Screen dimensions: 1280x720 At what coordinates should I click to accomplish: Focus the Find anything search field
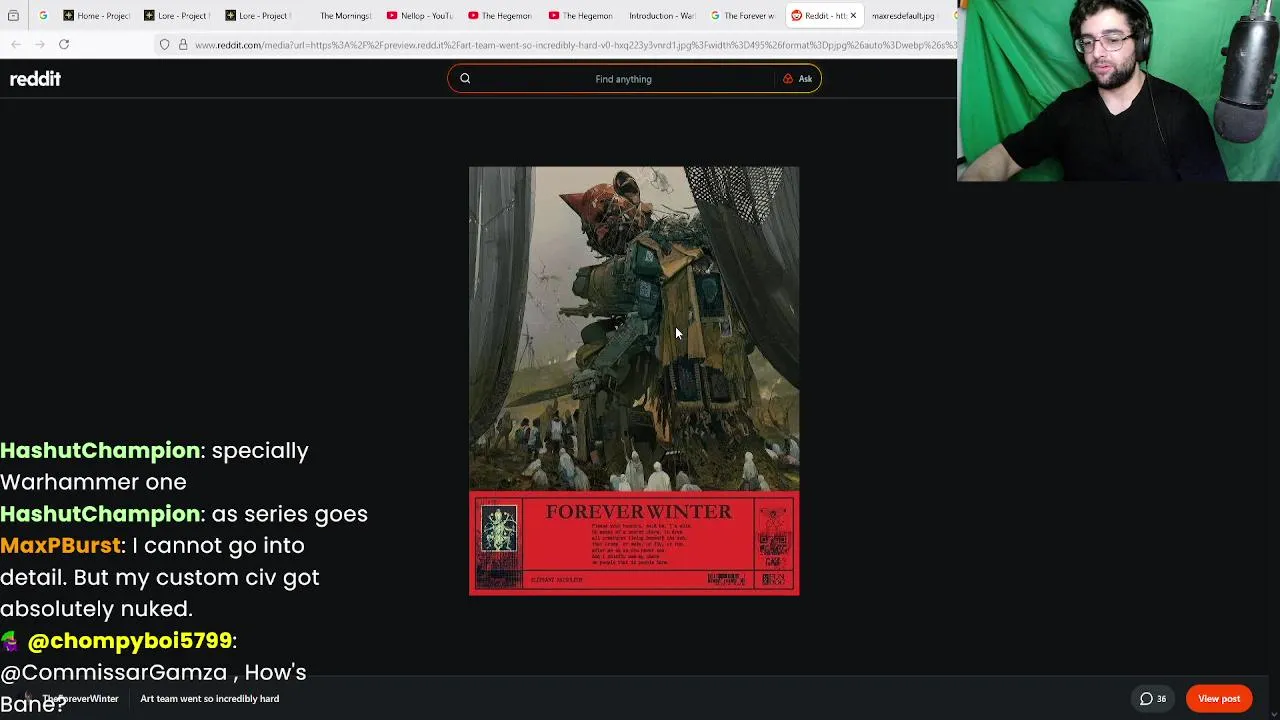pyautogui.click(x=623, y=79)
